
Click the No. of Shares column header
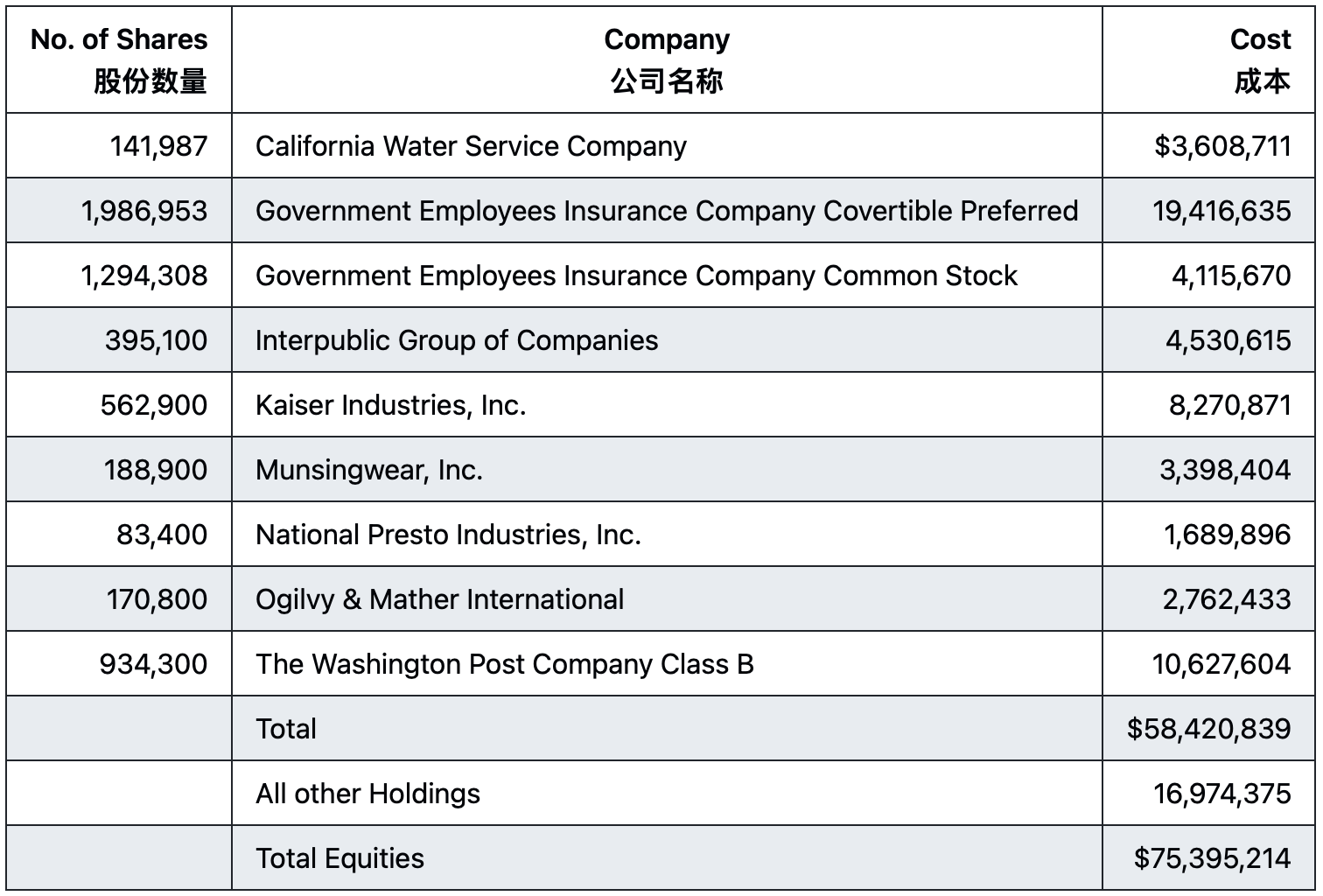pos(119,60)
